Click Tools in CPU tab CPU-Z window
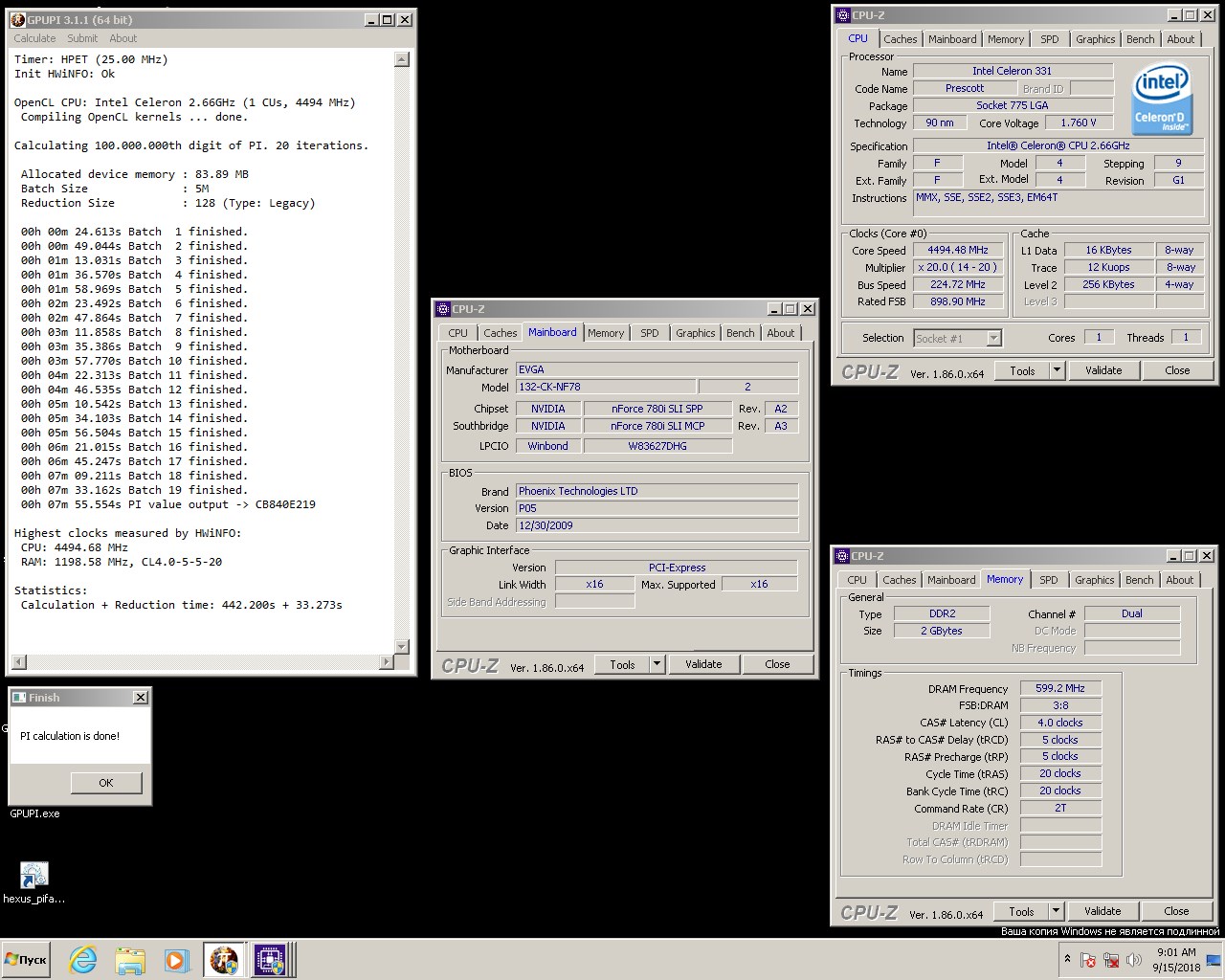1225x980 pixels. click(1022, 370)
